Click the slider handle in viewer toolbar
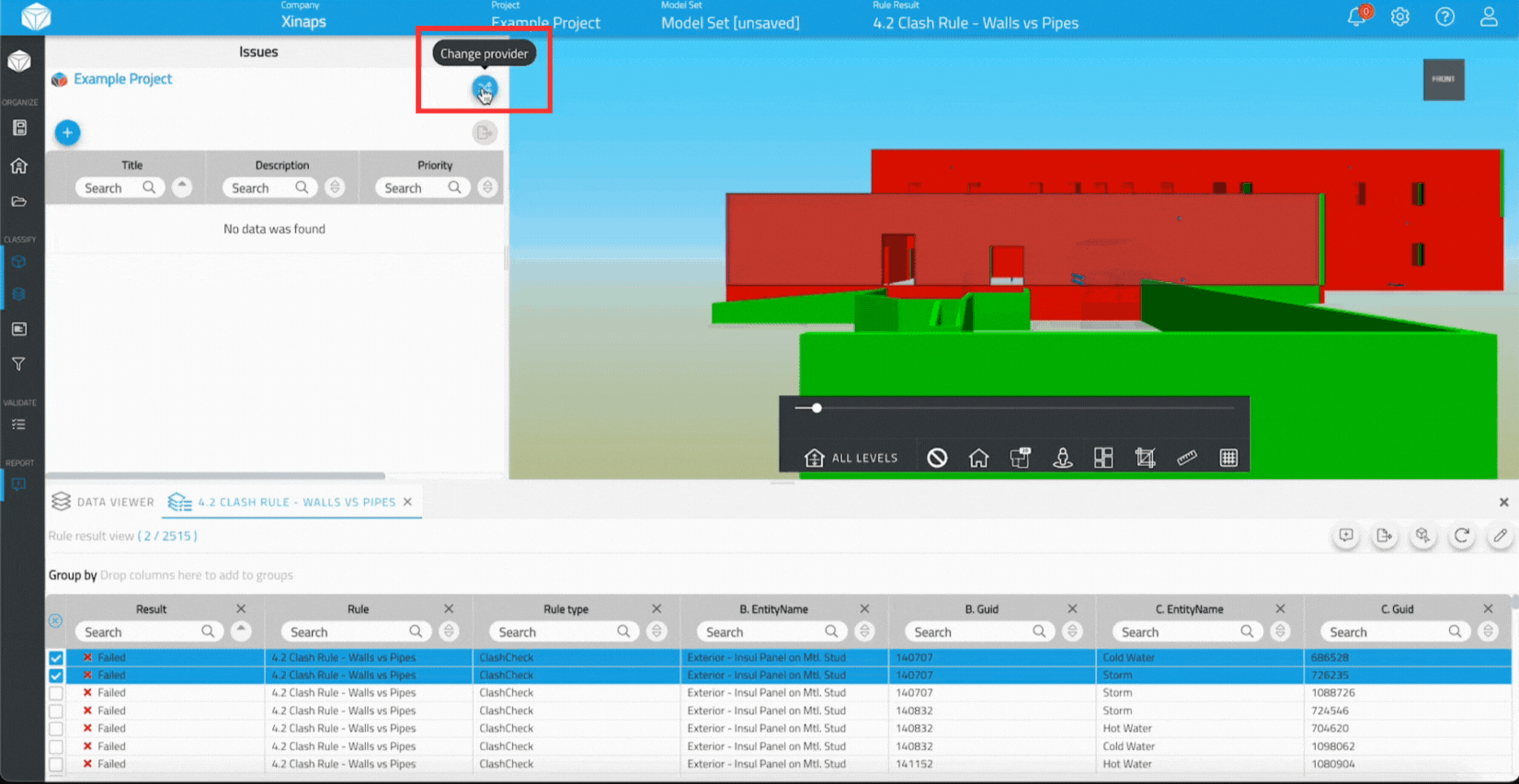This screenshot has width=1519, height=784. pos(817,408)
